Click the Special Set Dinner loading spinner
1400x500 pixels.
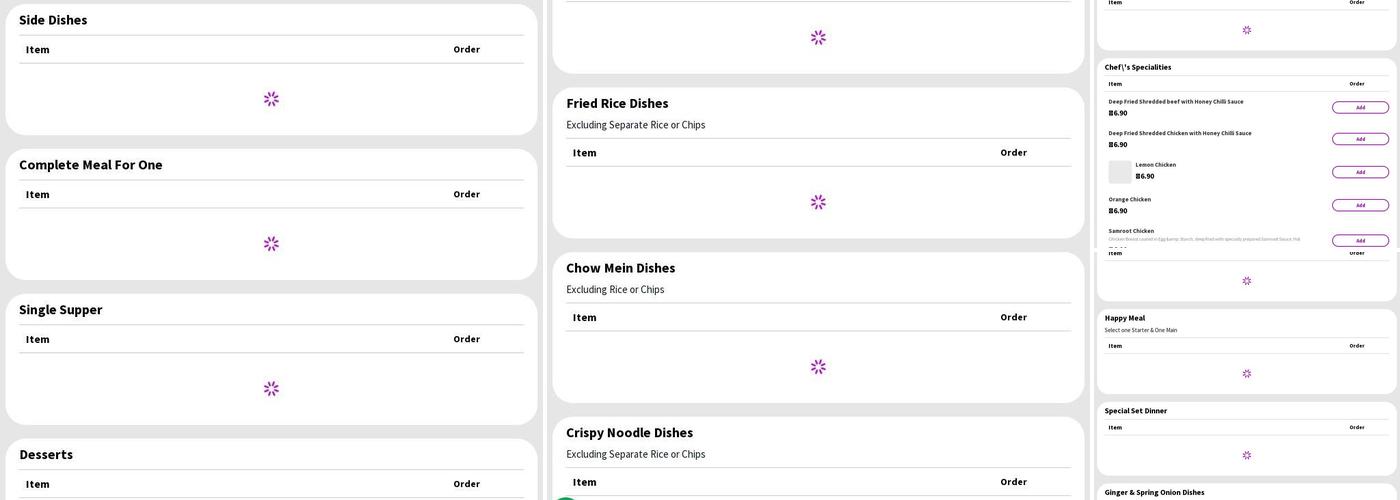1246,455
